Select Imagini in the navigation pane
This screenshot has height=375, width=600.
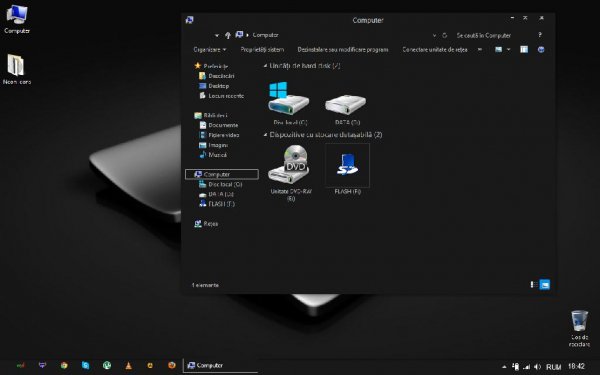click(214, 145)
